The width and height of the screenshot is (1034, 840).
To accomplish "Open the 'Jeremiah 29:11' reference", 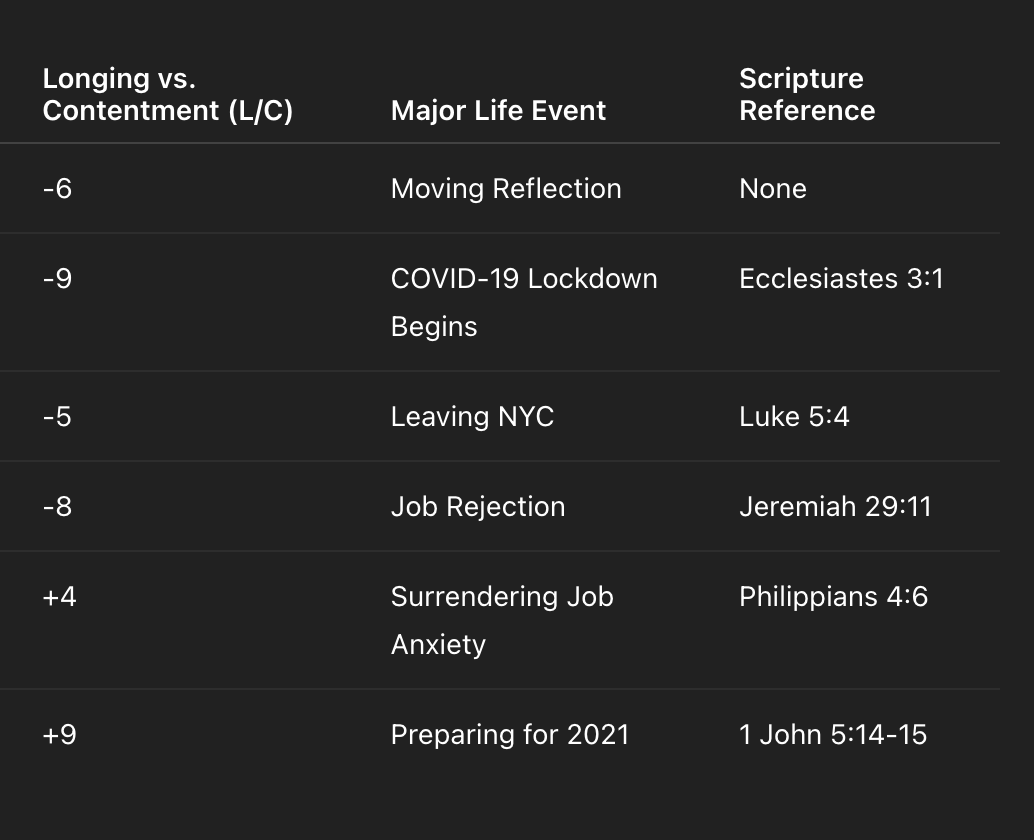I will 835,506.
